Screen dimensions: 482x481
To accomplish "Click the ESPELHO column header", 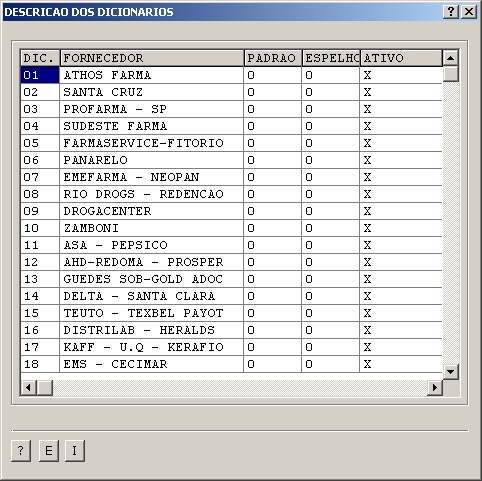I will [331, 58].
